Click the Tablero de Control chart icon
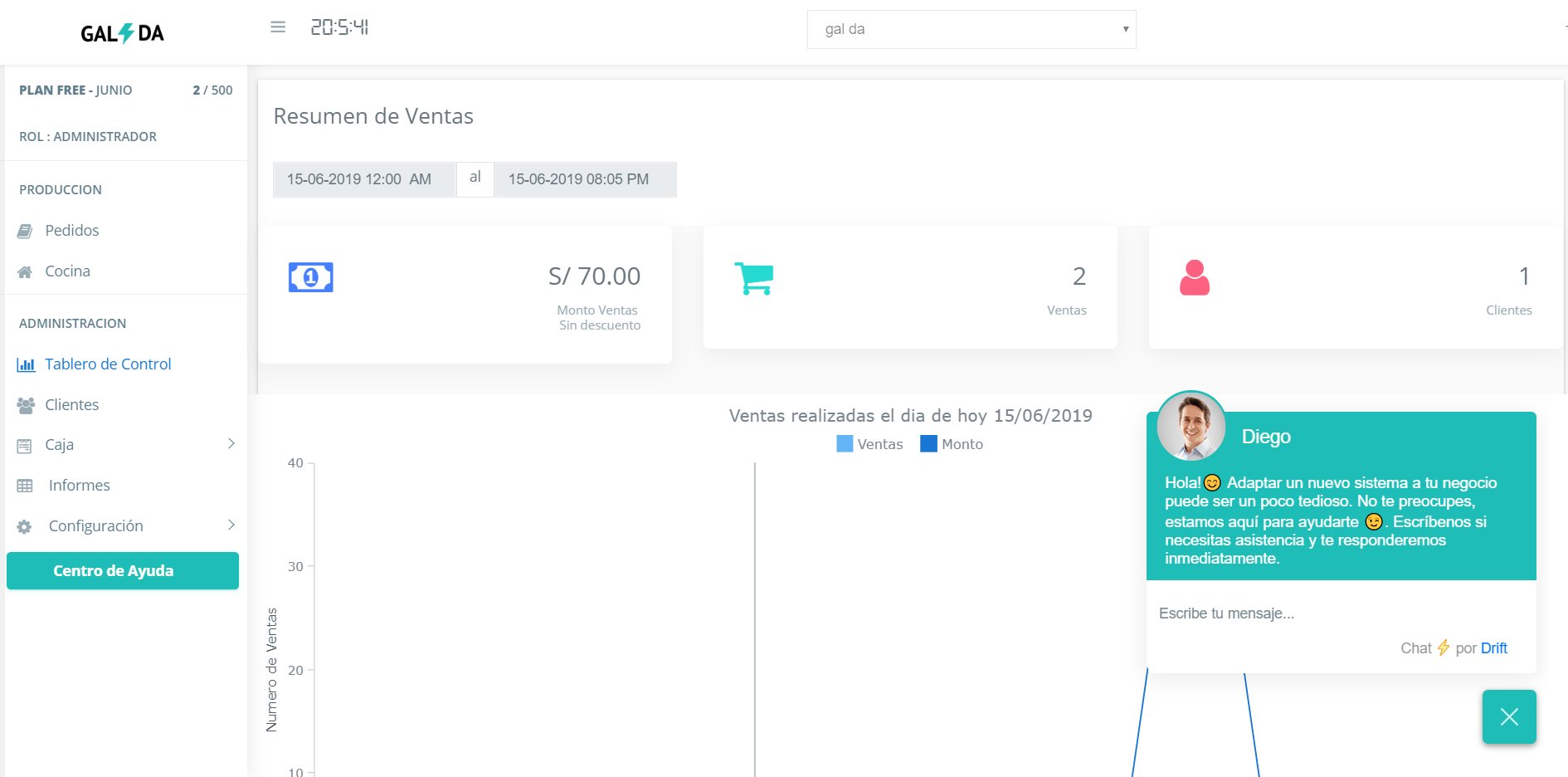Viewport: 1568px width, 777px height. pyautogui.click(x=26, y=364)
